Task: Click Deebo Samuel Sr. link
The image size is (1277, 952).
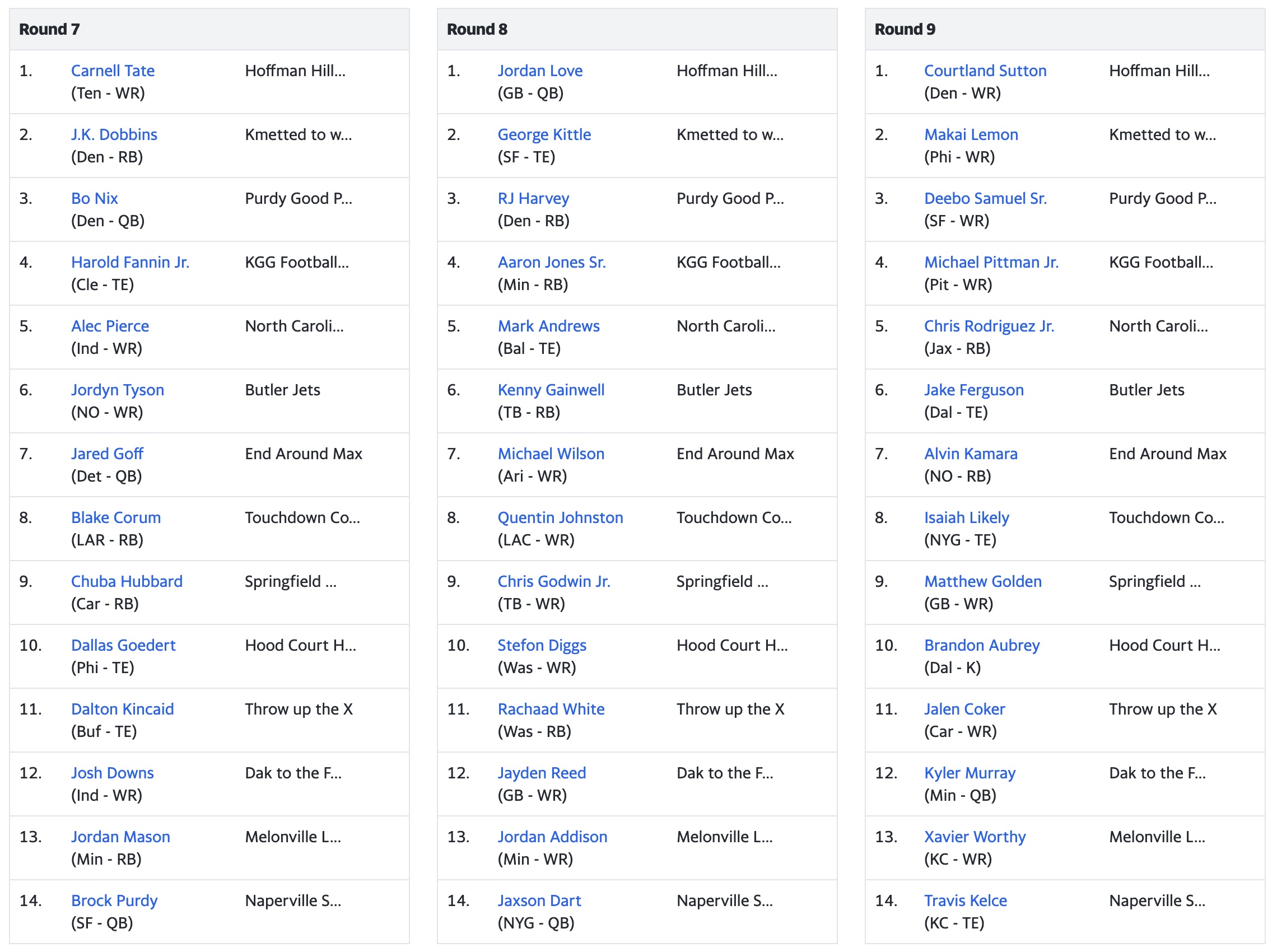Action: click(985, 198)
